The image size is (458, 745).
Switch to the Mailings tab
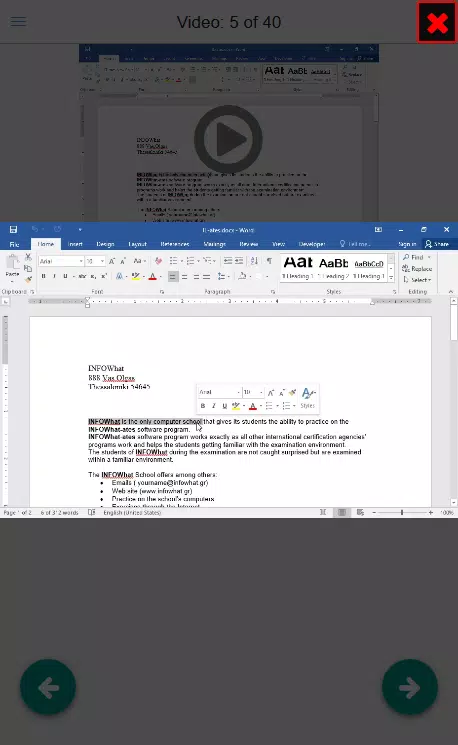coord(214,244)
